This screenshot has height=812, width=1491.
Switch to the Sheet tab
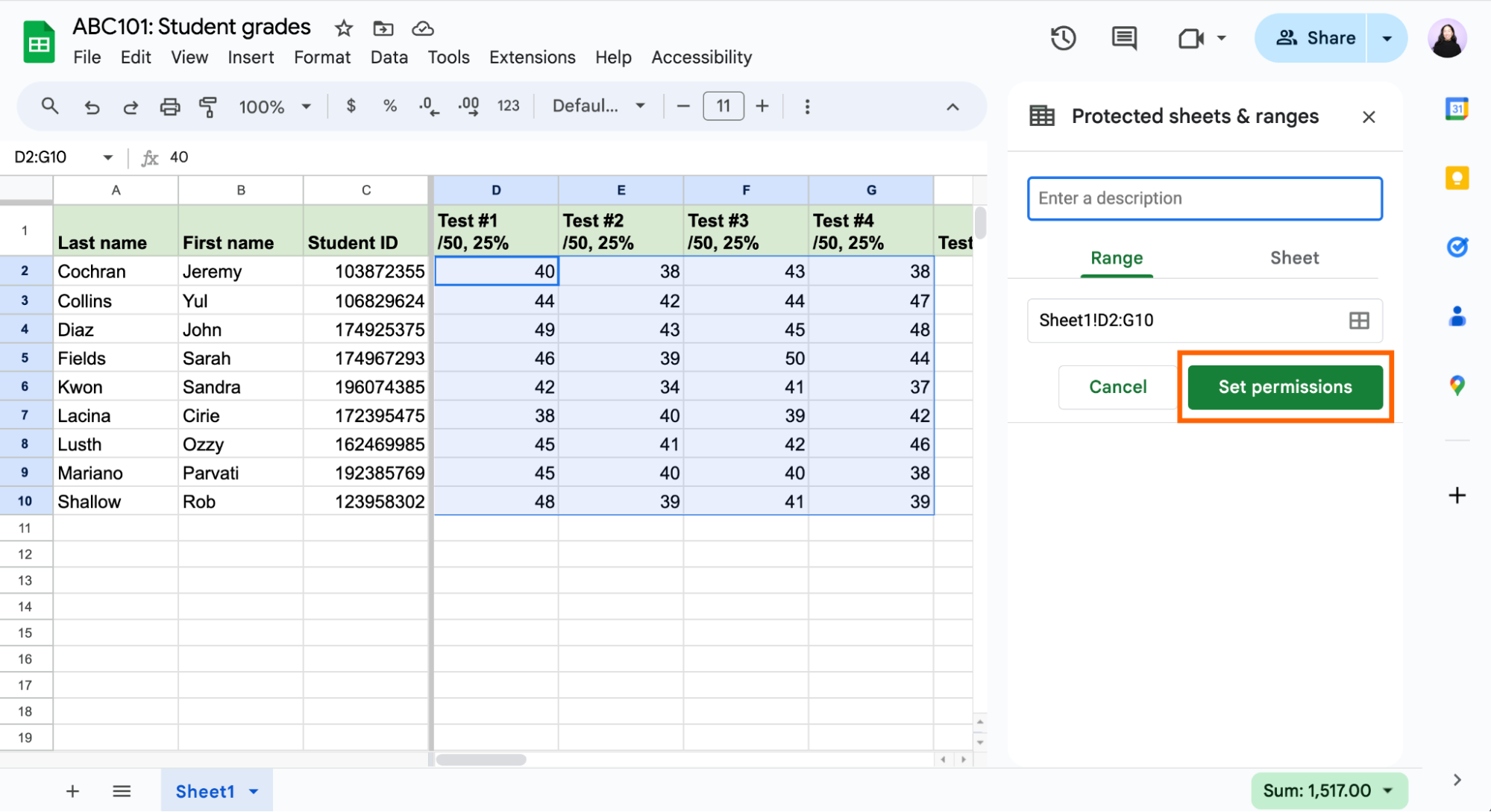click(x=1294, y=258)
